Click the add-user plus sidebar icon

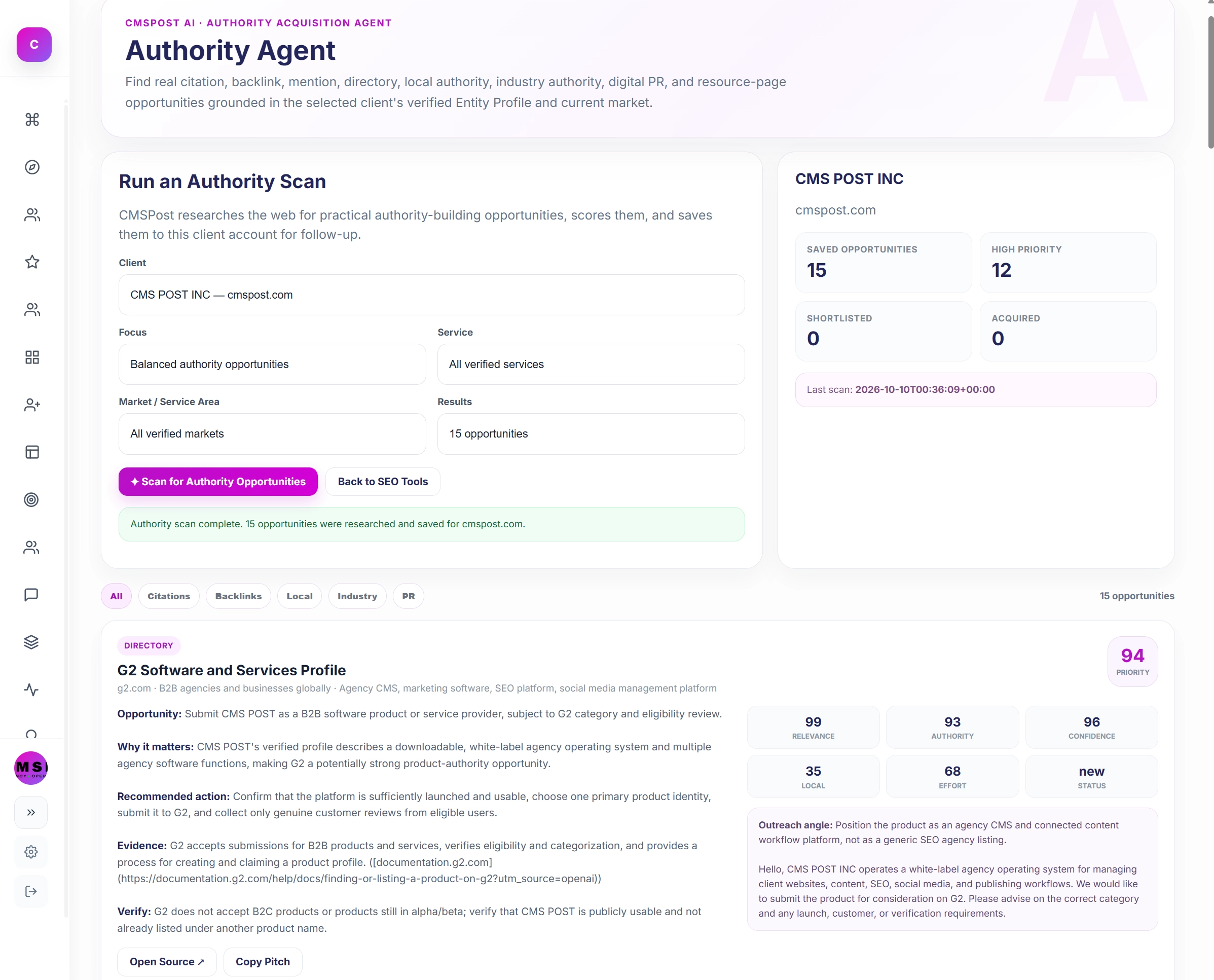click(32, 405)
